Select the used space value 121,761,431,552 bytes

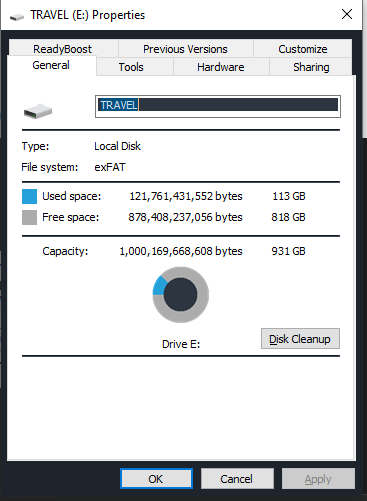pos(186,196)
